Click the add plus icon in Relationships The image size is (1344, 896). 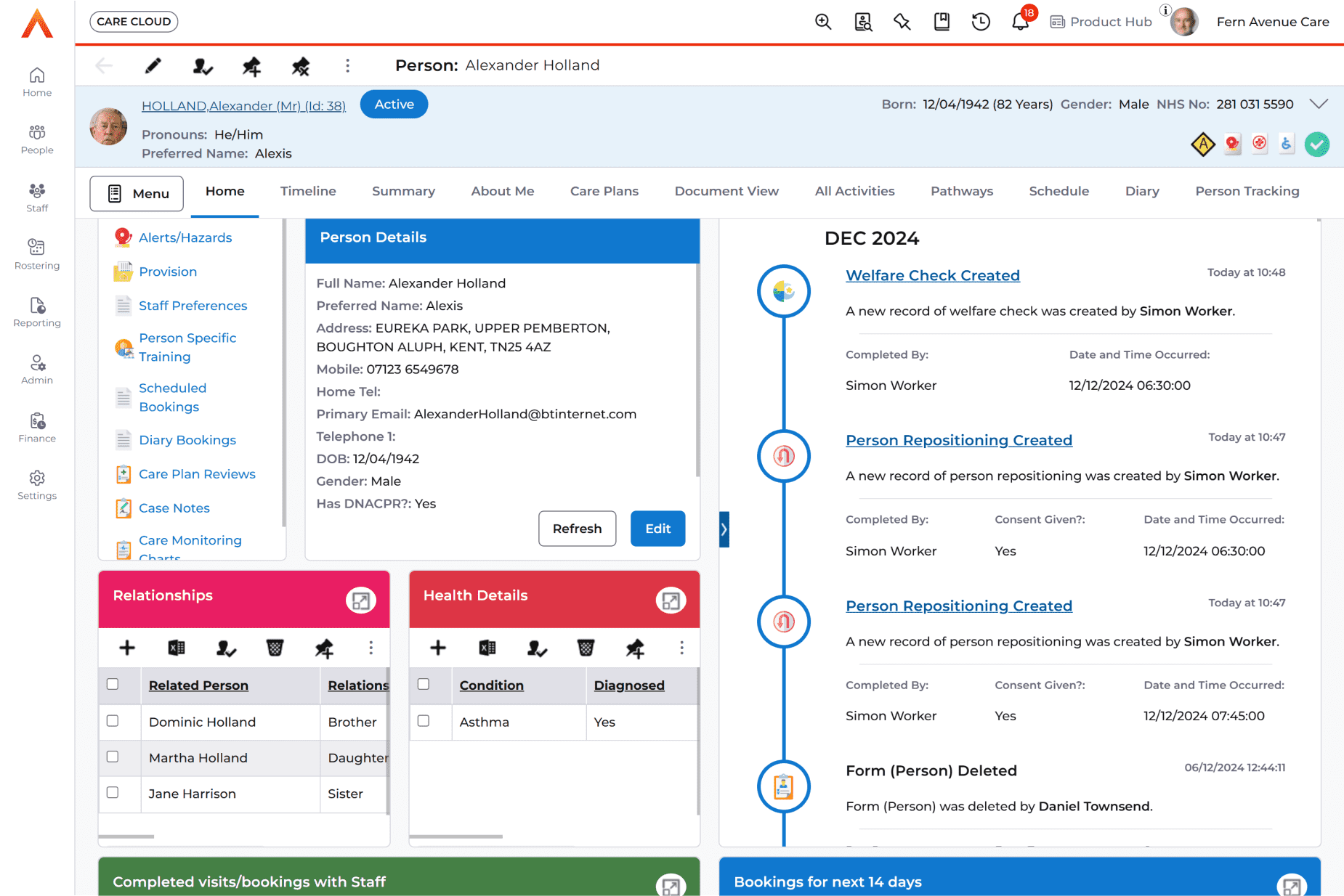[x=127, y=648]
